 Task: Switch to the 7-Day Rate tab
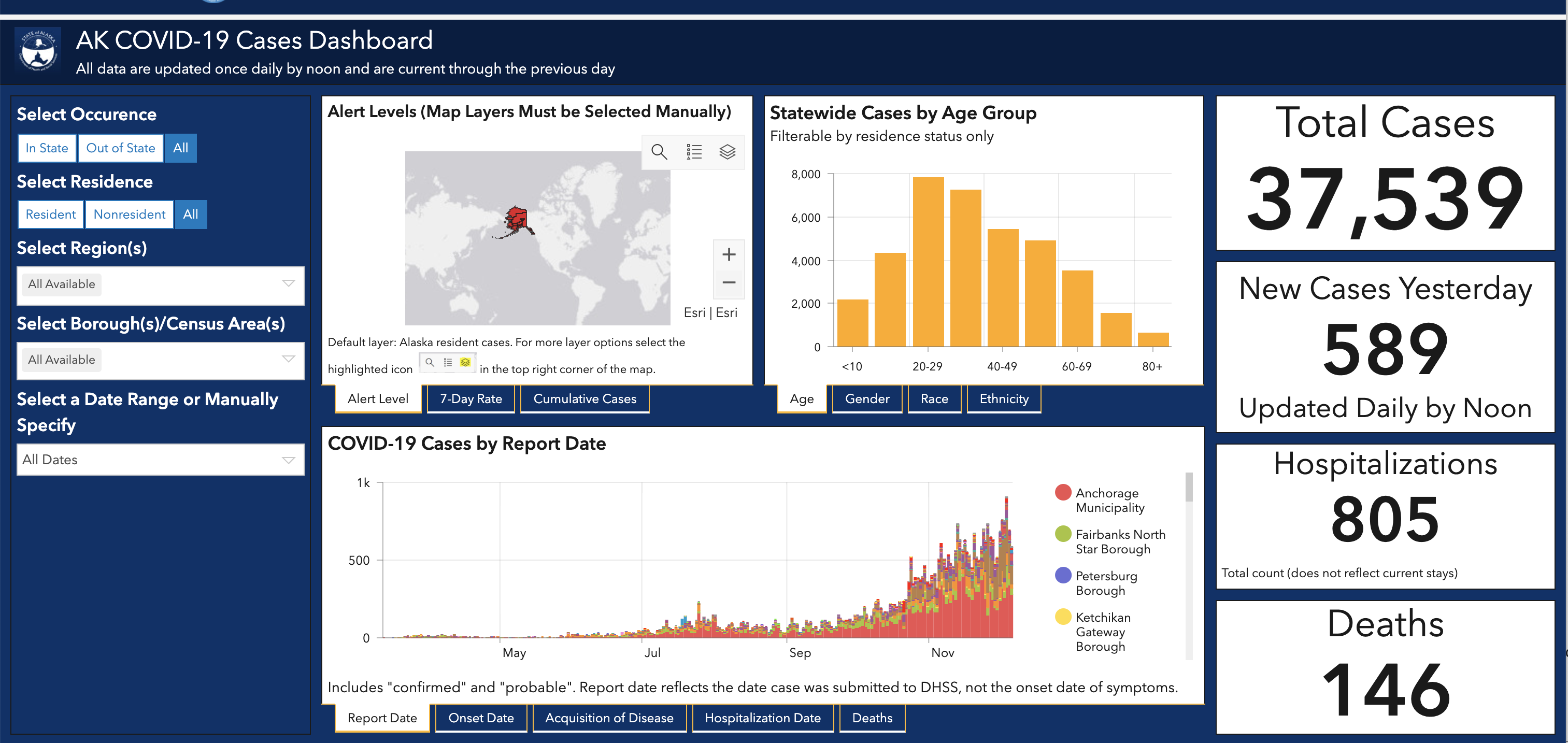[x=471, y=398]
